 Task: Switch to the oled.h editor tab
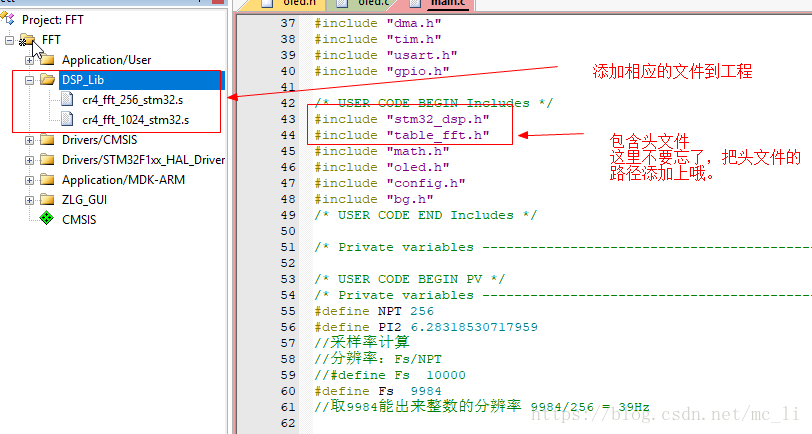tap(292, 4)
